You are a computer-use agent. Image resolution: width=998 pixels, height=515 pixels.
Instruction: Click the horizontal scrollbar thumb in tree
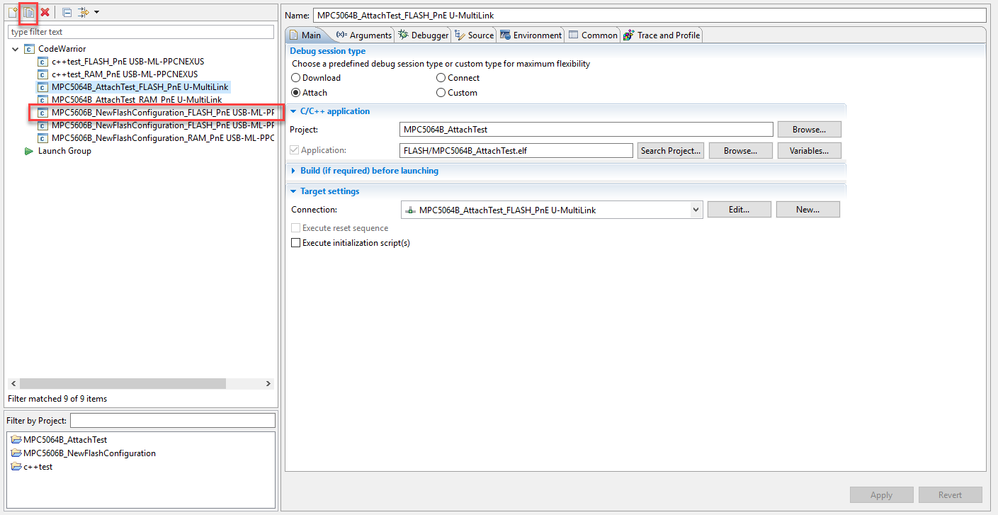[123, 384]
